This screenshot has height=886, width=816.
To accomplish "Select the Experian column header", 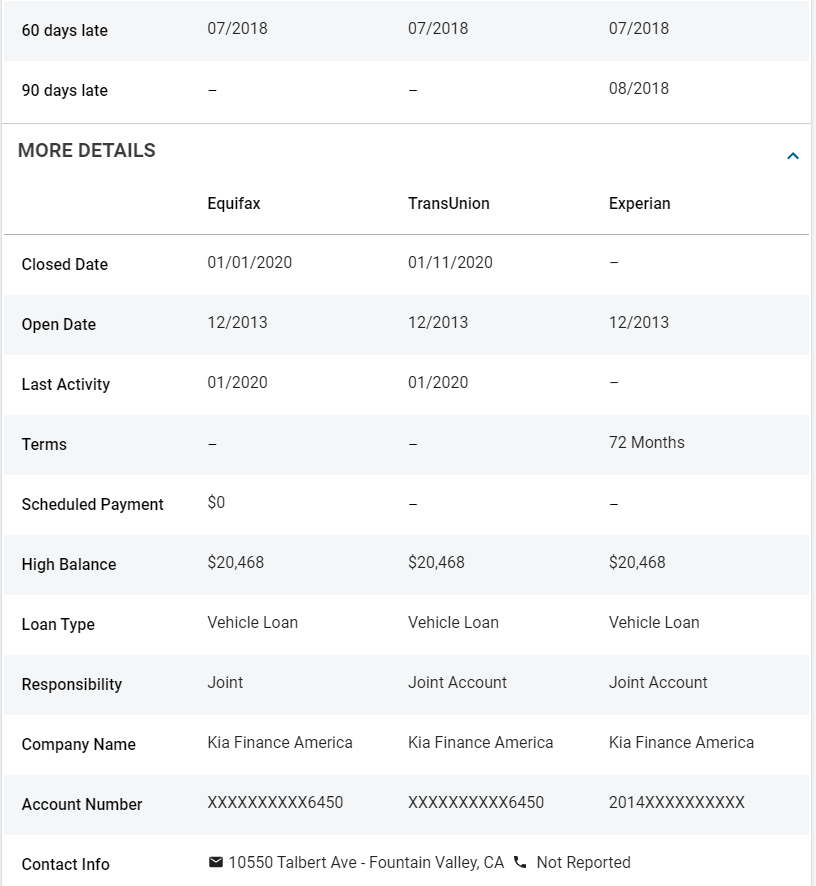I will point(639,203).
